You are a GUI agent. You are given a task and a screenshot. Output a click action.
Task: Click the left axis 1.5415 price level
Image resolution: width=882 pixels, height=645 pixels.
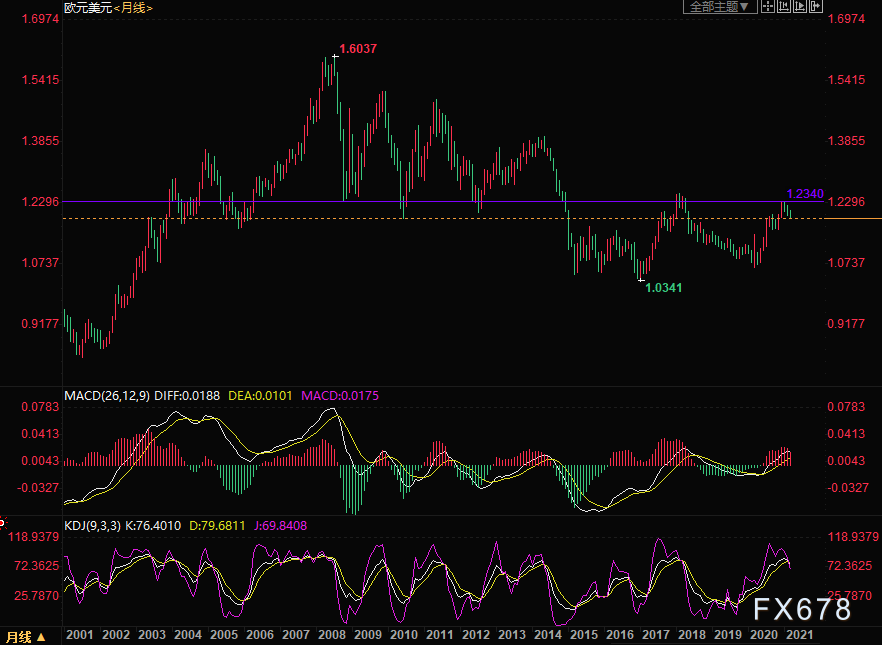tap(40, 80)
